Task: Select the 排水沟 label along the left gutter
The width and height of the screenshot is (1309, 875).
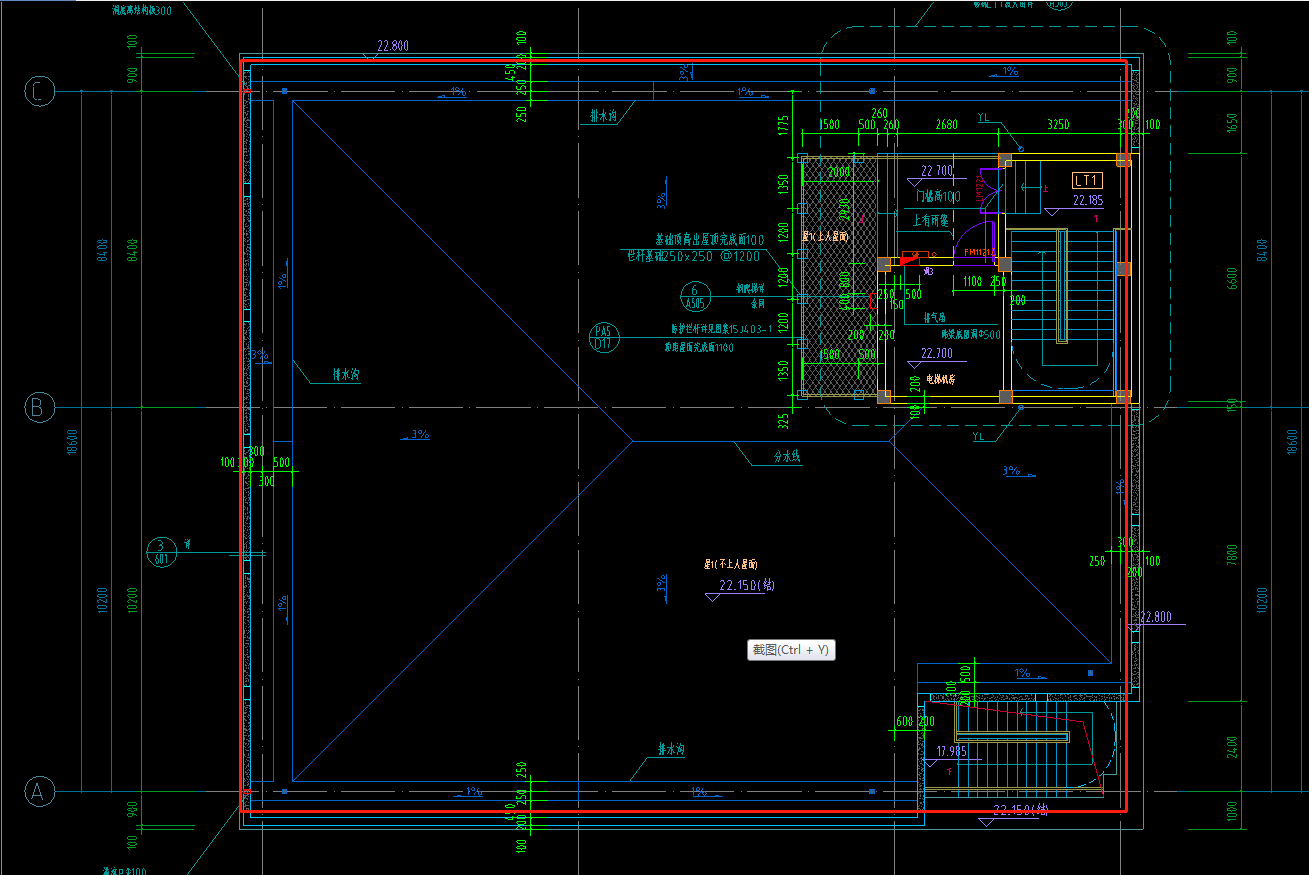Action: pyautogui.click(x=346, y=376)
